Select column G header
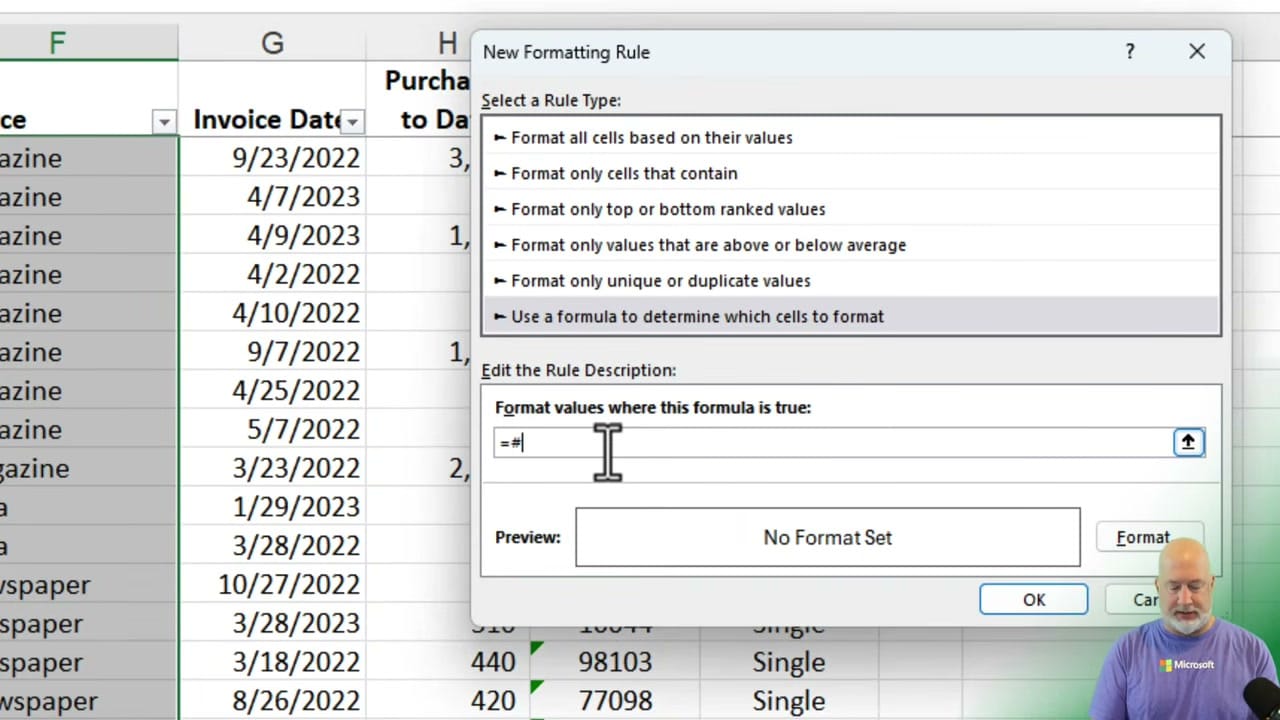The height and width of the screenshot is (720, 1280). click(272, 42)
